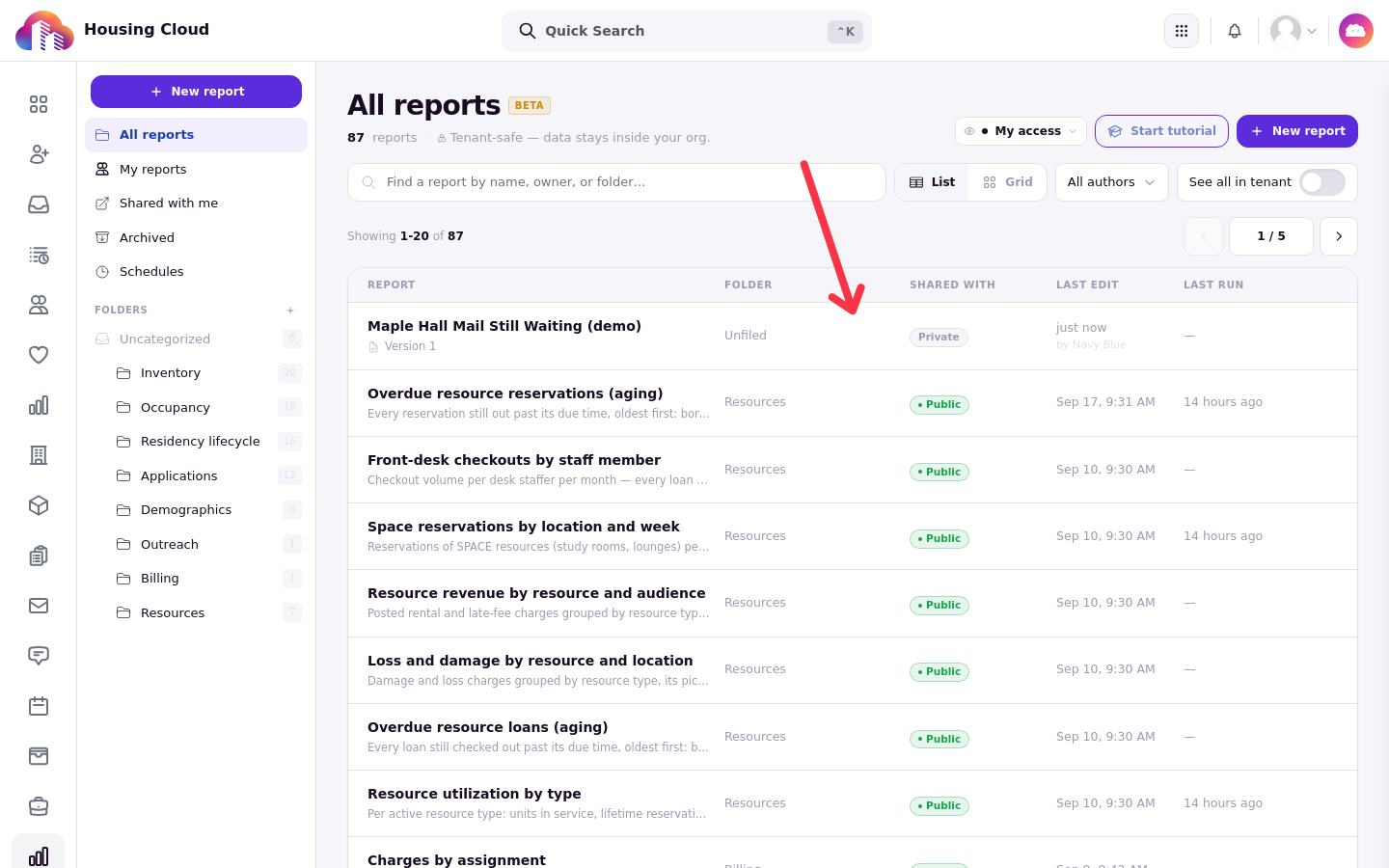Open the heart icon in left rail
Screen dimensions: 1389x868
[x=39, y=355]
